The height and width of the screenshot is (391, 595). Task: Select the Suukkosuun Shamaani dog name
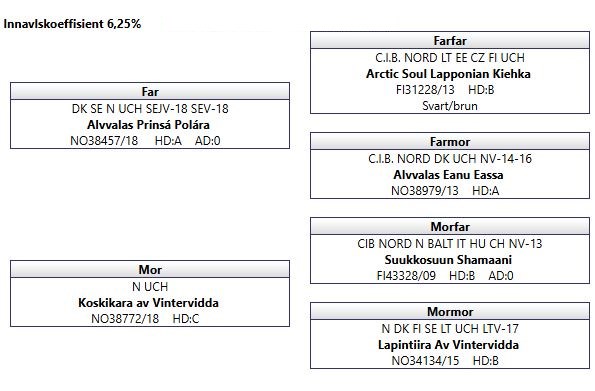coord(448,260)
